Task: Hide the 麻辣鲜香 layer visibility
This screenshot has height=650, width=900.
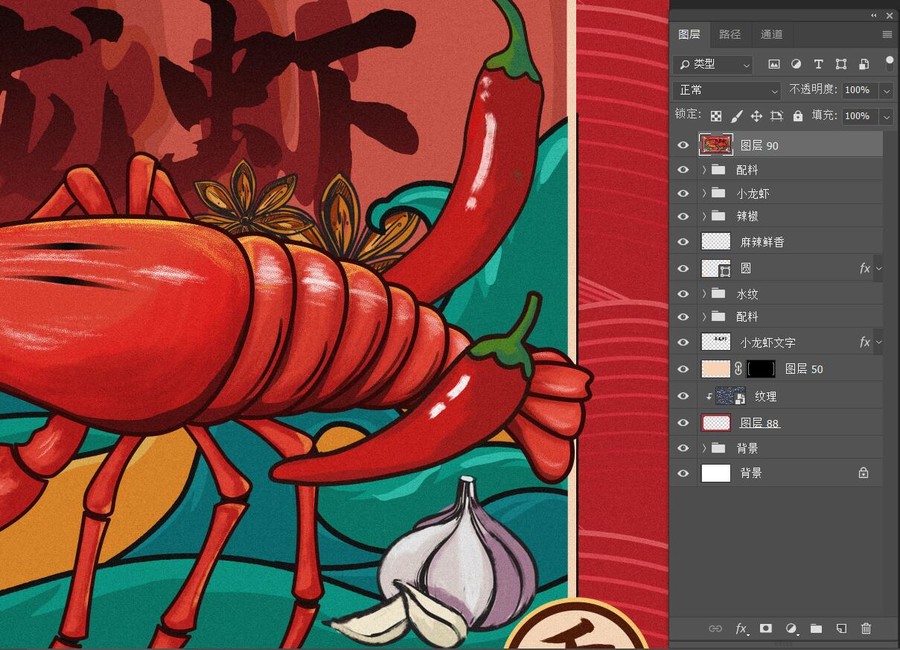Action: [683, 242]
